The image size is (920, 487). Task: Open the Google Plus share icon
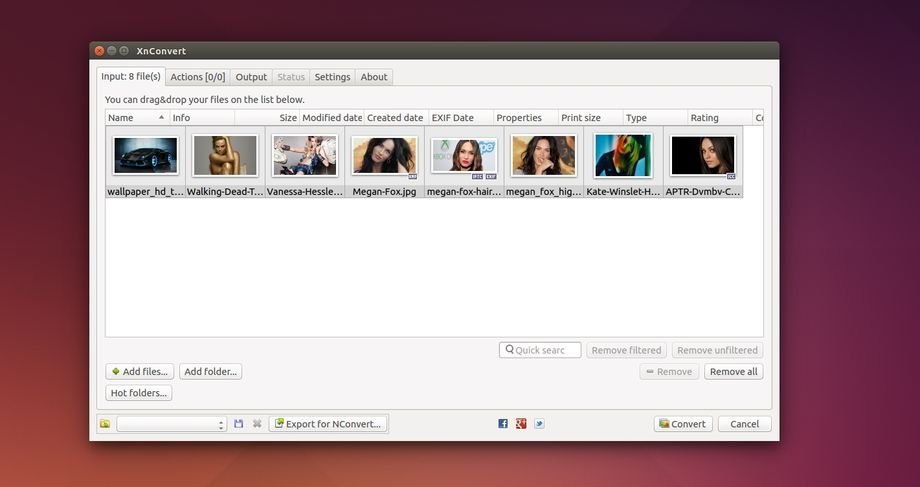pos(521,424)
